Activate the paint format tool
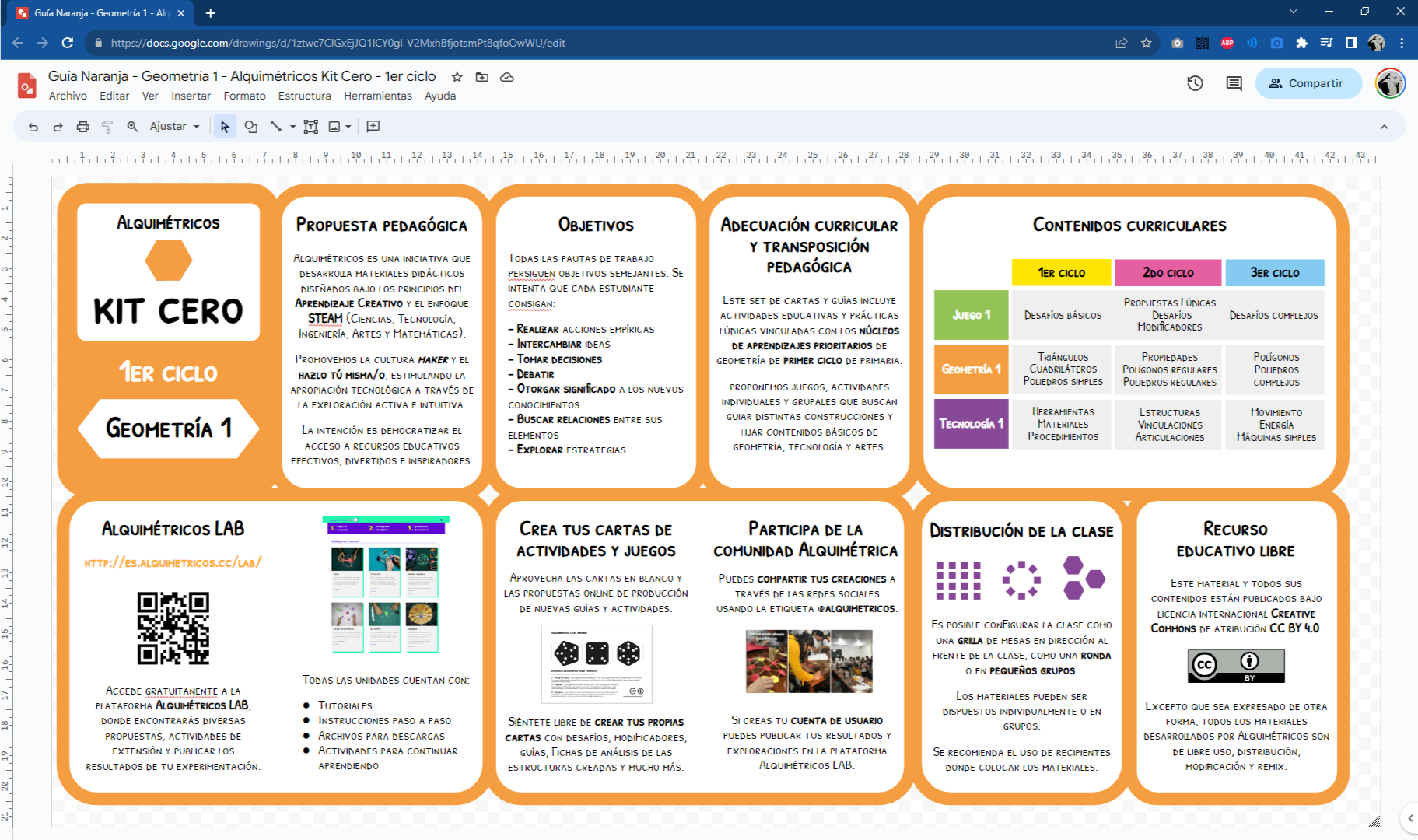 click(x=107, y=127)
